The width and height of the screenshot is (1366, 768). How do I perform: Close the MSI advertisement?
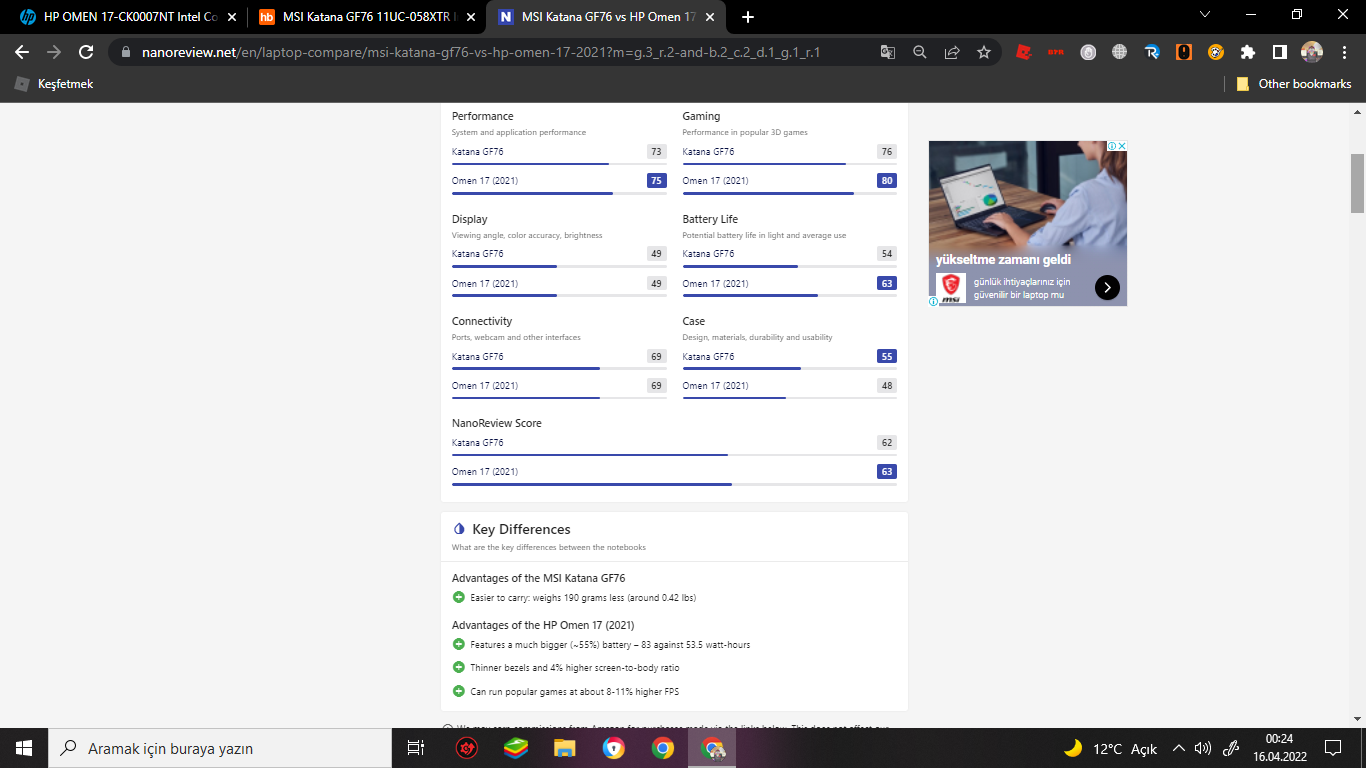pyautogui.click(x=1122, y=146)
